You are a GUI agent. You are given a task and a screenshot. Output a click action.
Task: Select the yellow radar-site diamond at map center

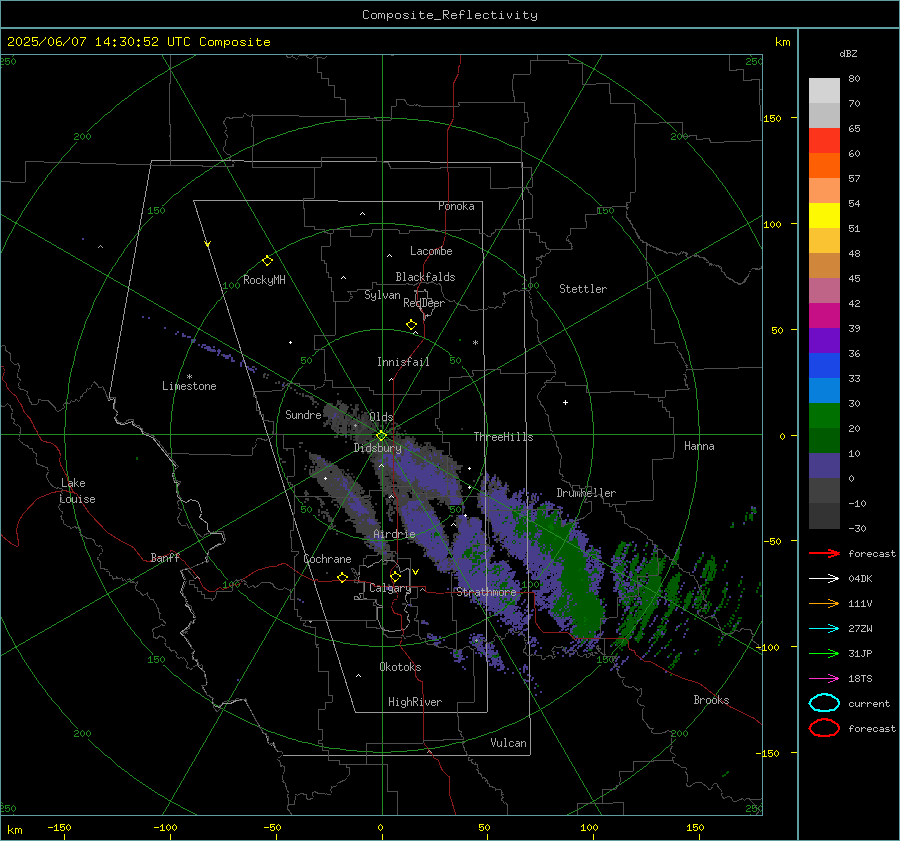pyautogui.click(x=381, y=436)
